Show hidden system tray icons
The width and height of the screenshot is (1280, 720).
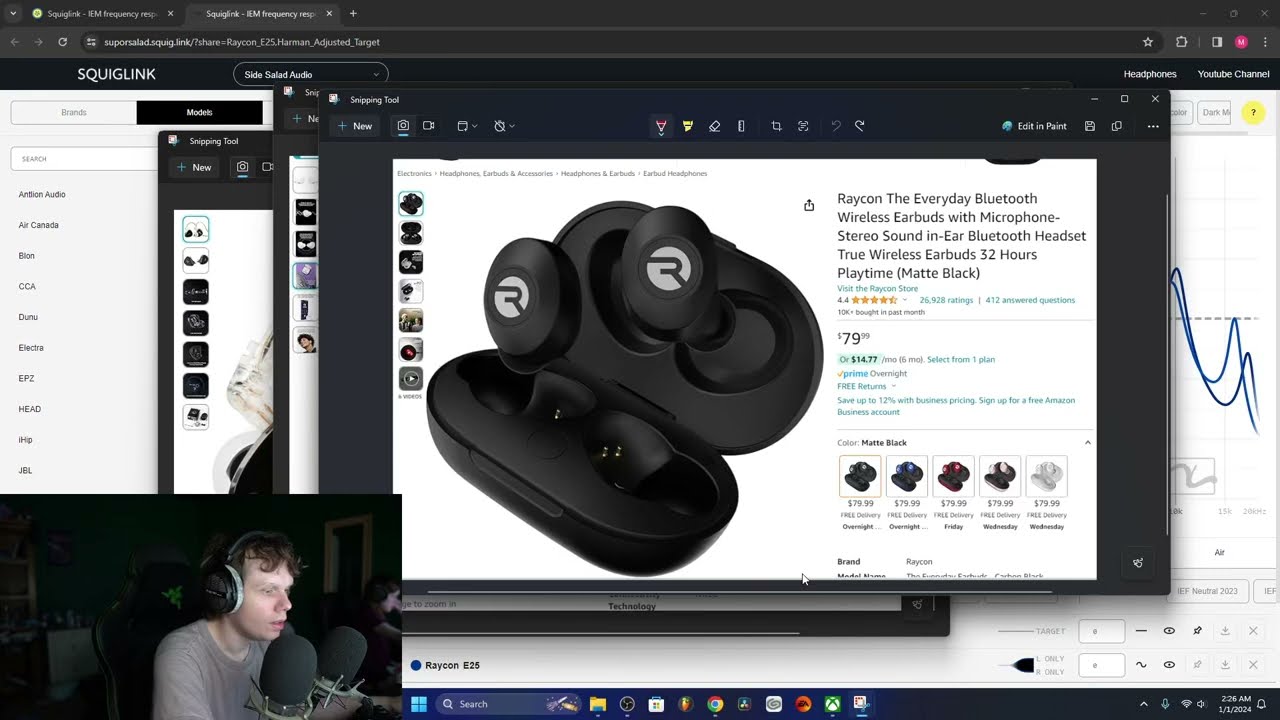click(1143, 704)
